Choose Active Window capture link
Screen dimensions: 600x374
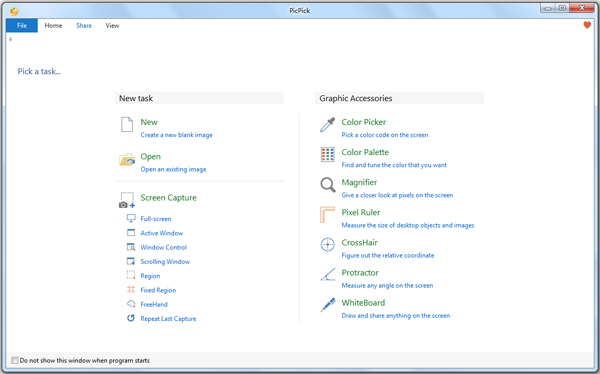click(x=161, y=233)
